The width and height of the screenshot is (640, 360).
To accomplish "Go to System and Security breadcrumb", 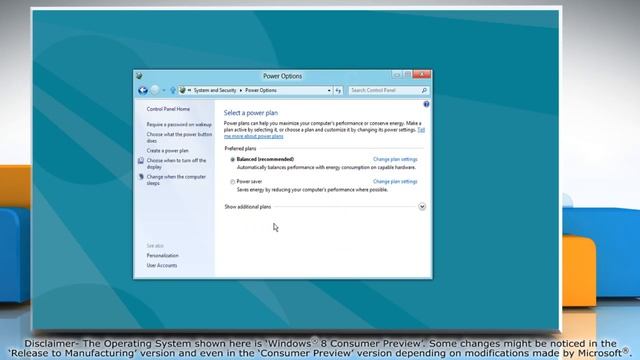I will click(215, 90).
